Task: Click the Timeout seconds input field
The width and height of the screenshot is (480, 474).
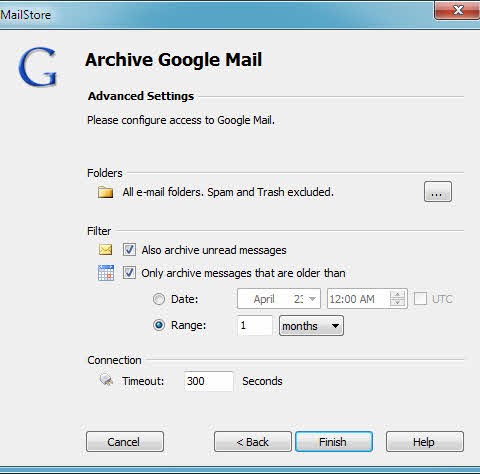Action: tap(209, 381)
